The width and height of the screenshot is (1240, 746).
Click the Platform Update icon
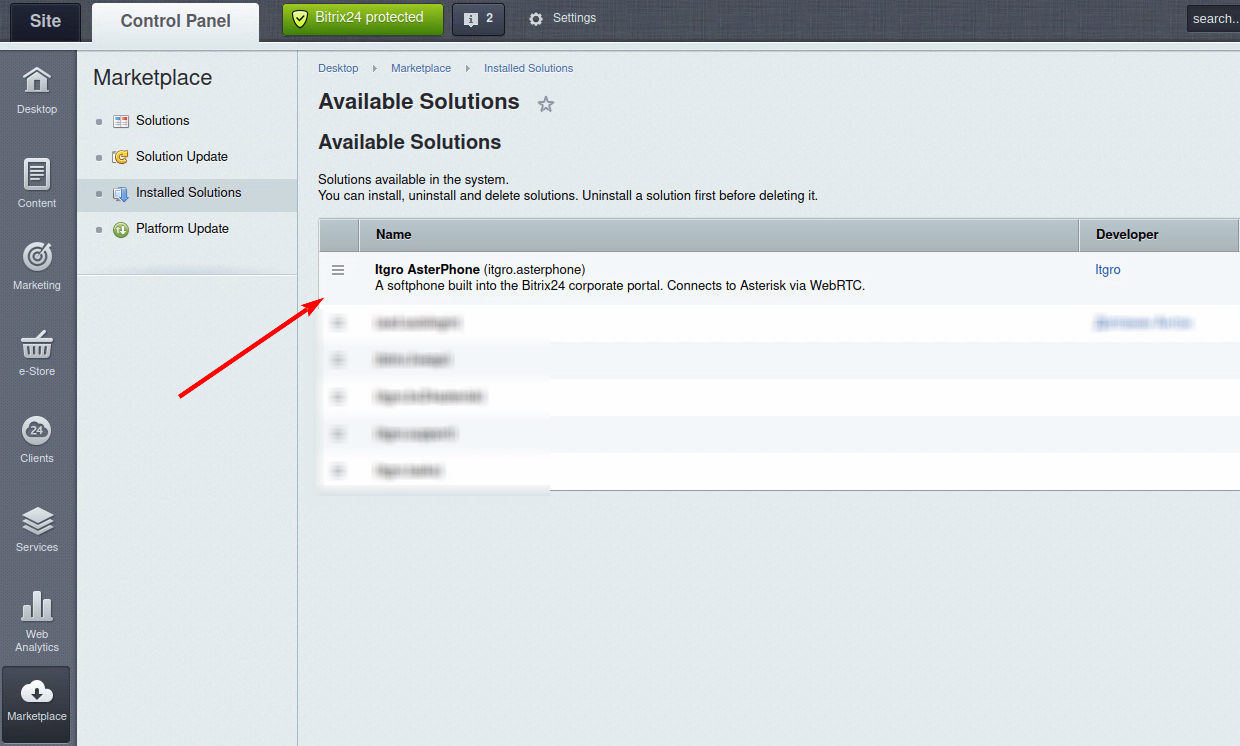coord(121,229)
